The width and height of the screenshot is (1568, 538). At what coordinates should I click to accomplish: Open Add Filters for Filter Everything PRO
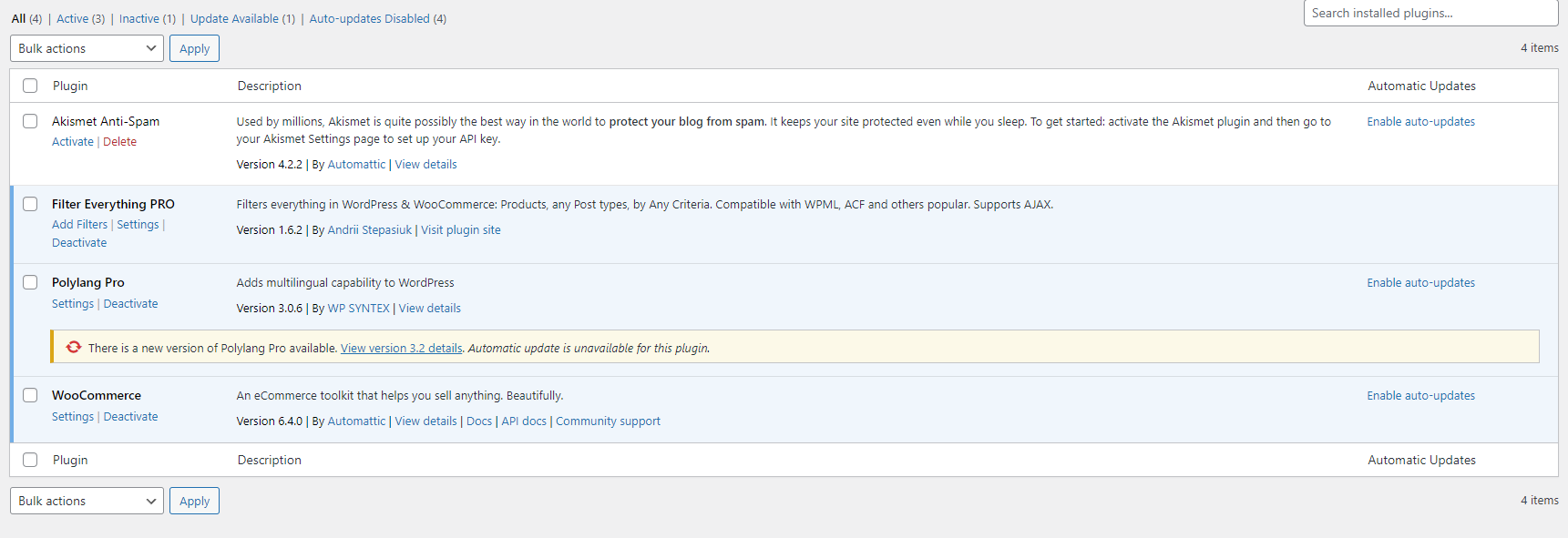point(79,225)
